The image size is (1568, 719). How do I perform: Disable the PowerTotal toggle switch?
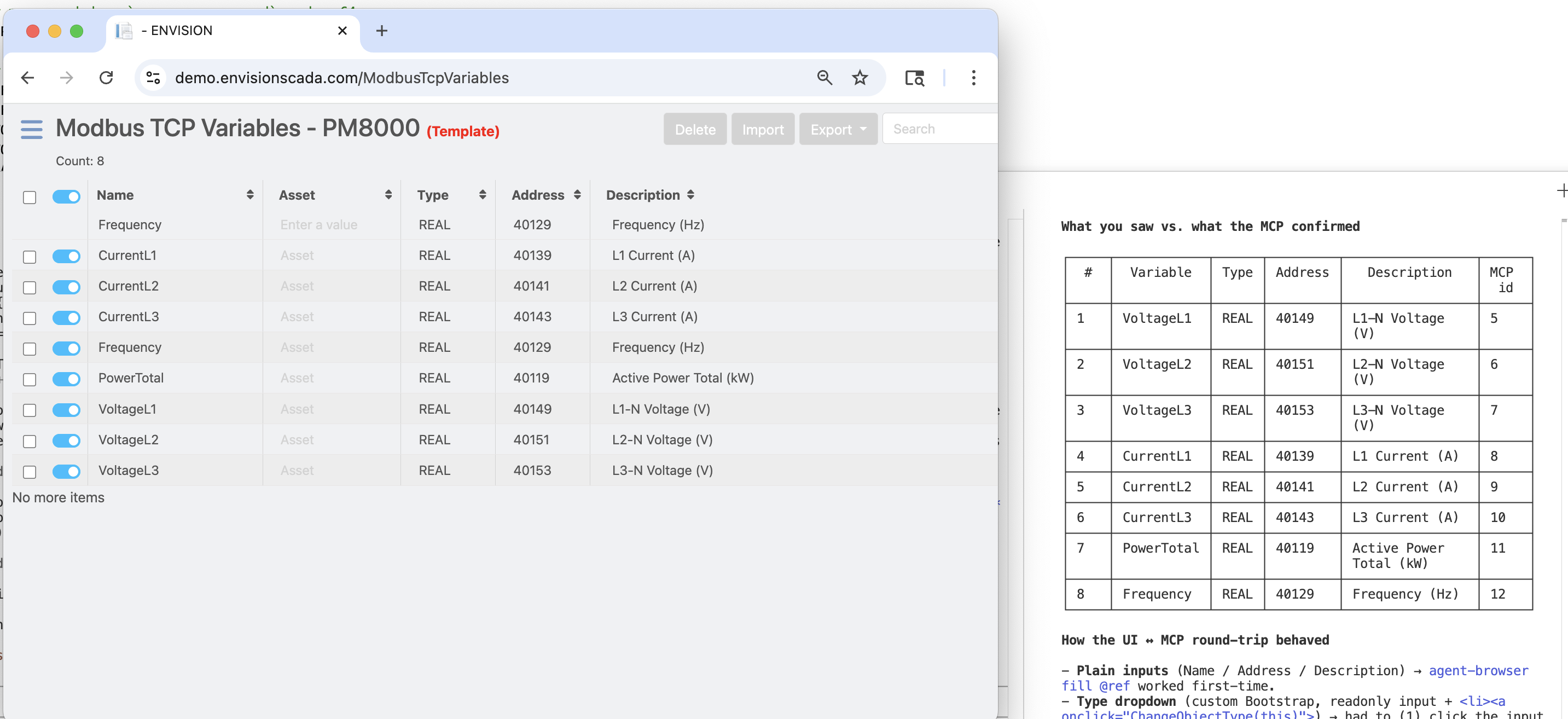[x=66, y=379]
